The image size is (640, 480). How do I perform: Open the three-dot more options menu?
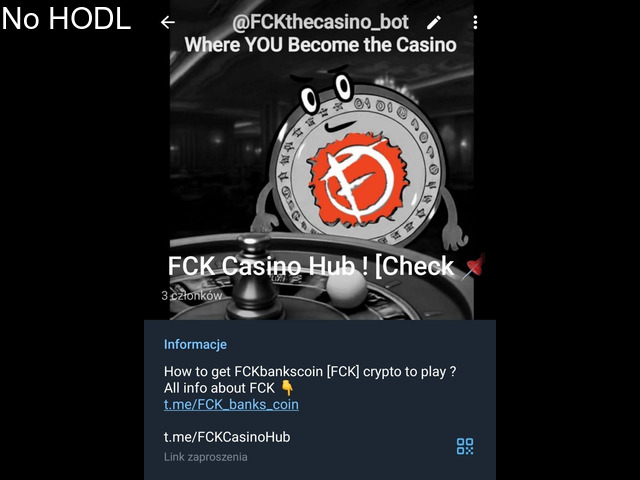pyautogui.click(x=475, y=22)
